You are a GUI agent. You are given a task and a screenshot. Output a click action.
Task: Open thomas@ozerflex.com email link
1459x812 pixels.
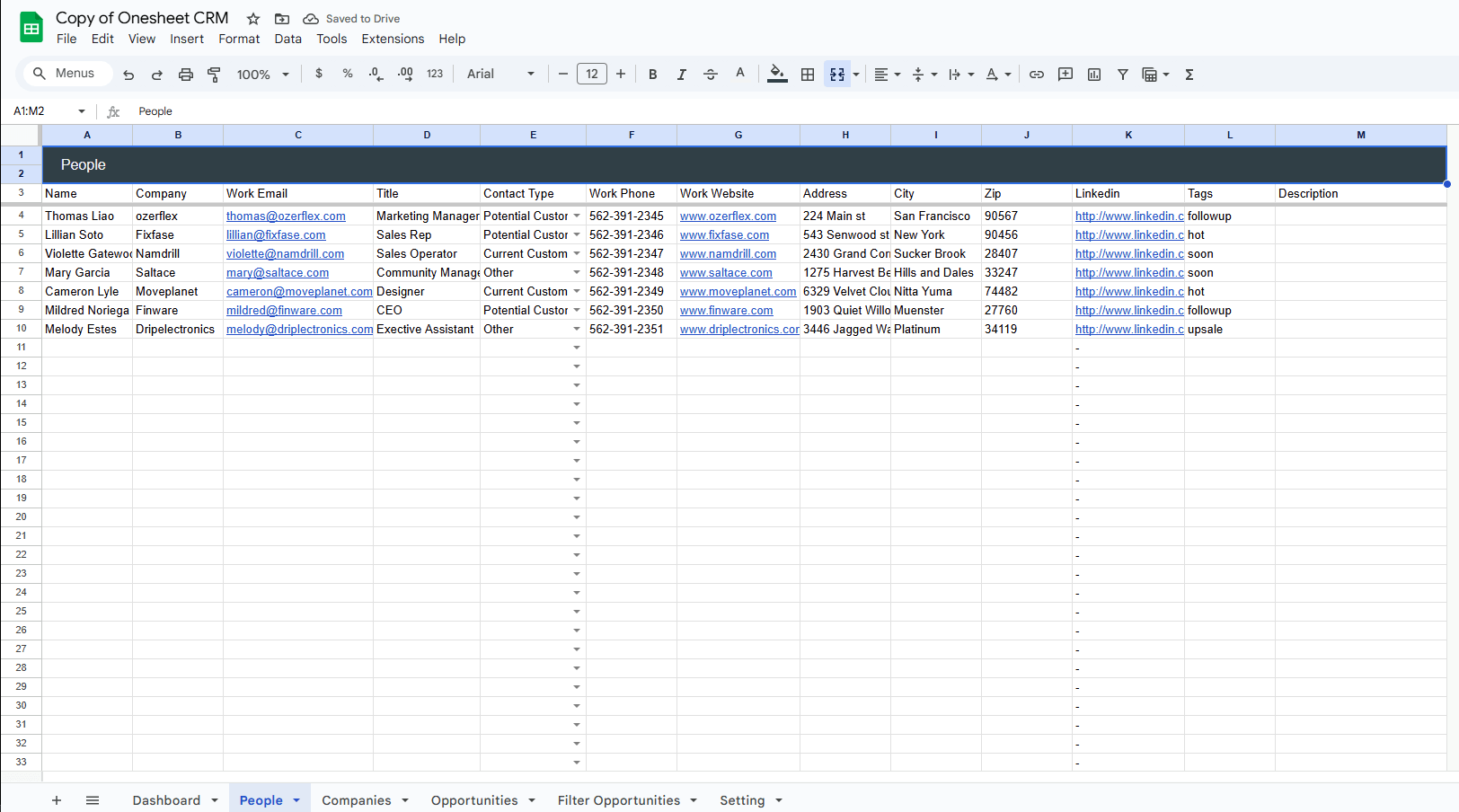pyautogui.click(x=286, y=216)
